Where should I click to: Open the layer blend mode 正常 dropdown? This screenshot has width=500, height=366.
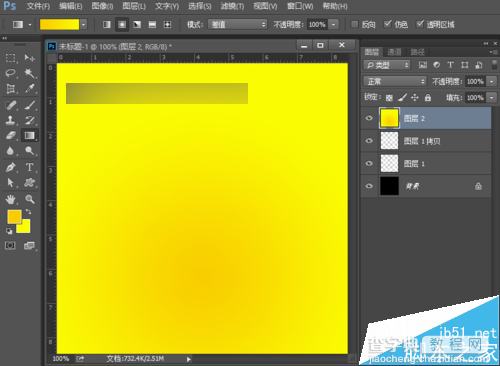(395, 81)
